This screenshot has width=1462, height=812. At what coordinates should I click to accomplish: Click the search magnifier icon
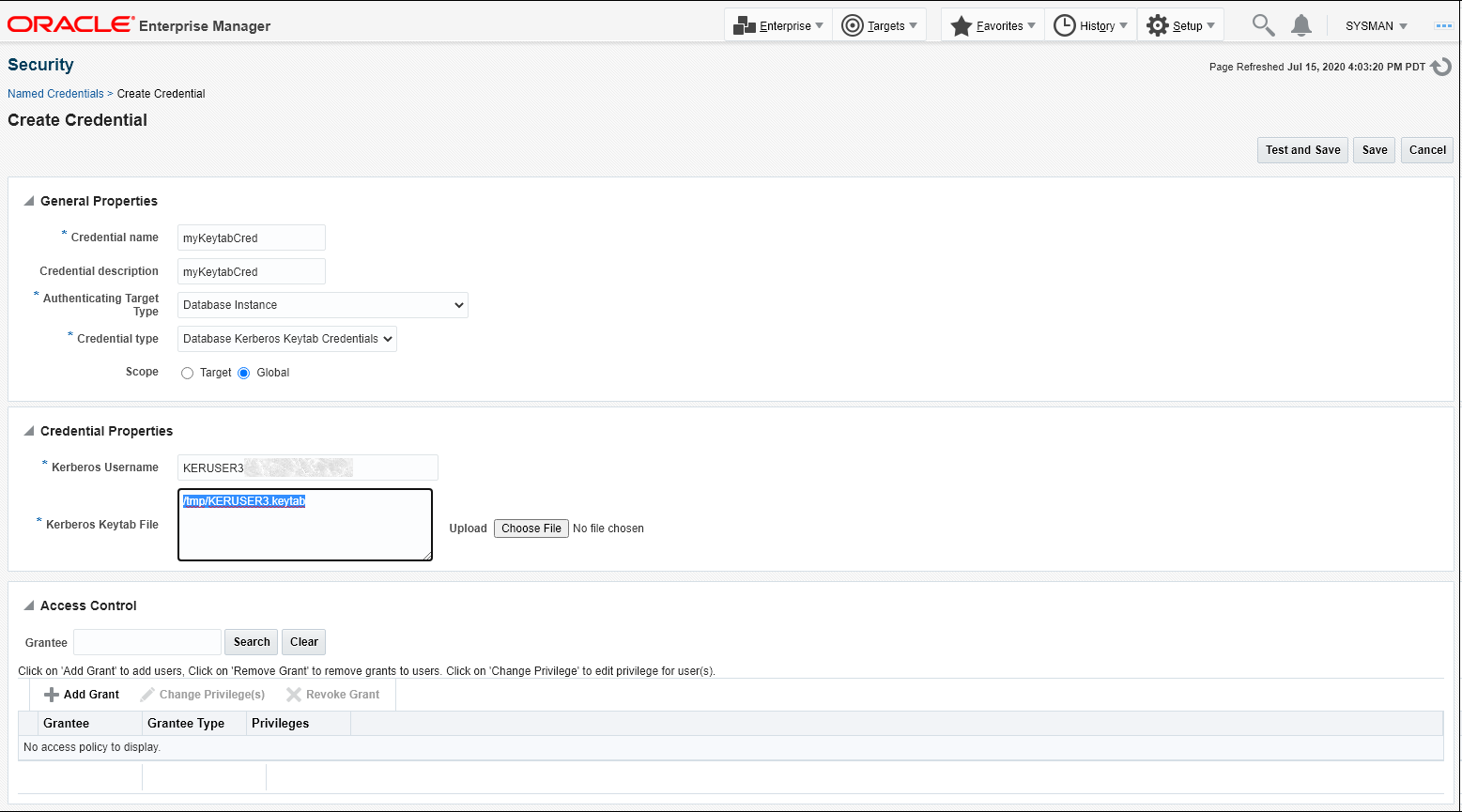point(1263,25)
